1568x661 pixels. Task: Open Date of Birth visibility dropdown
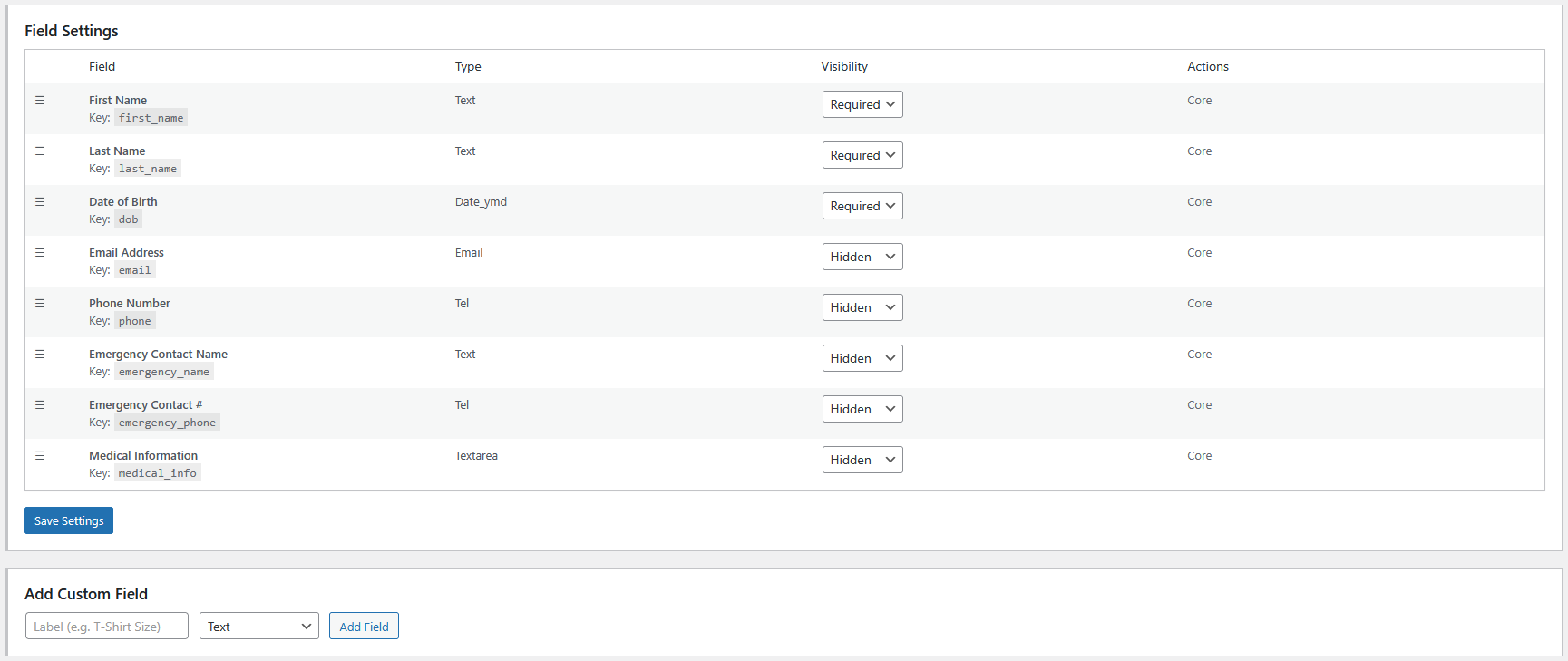[x=862, y=206]
